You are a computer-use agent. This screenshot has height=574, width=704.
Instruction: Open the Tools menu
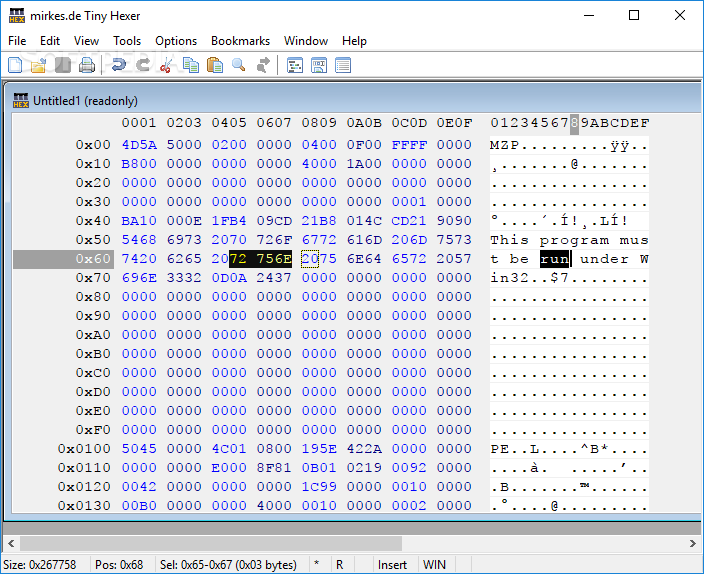[127, 41]
